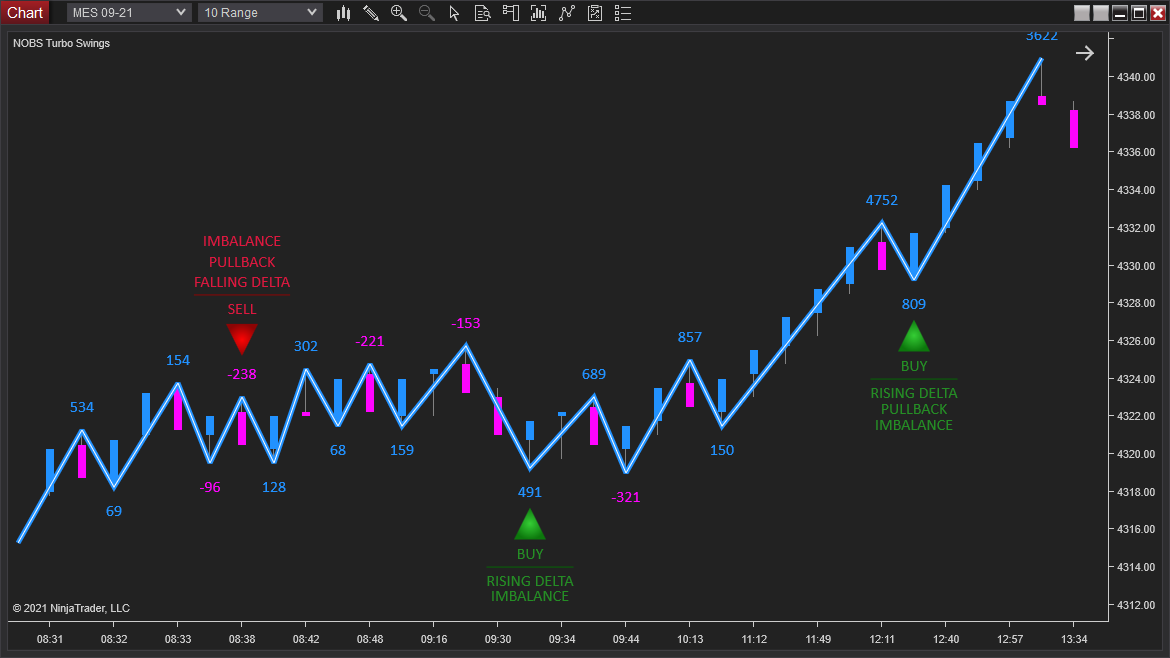Open the data box icon
The height and width of the screenshot is (658, 1170).
pyautogui.click(x=483, y=13)
